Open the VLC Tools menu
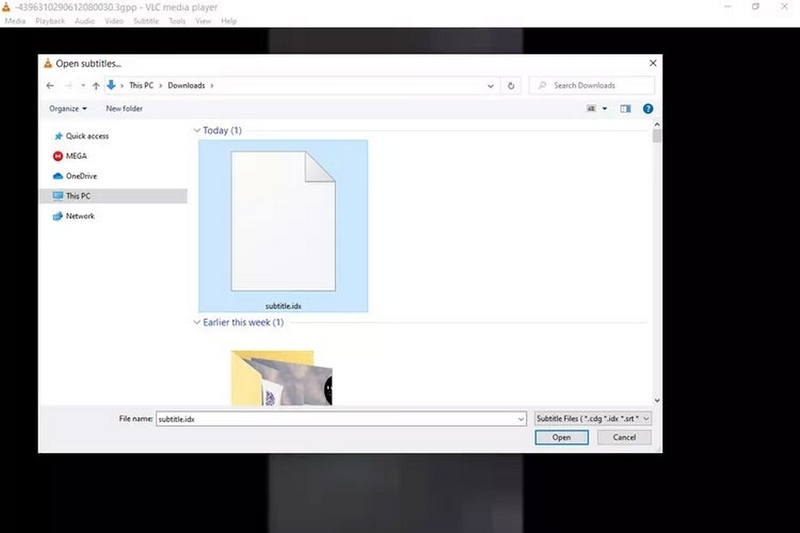 [177, 21]
